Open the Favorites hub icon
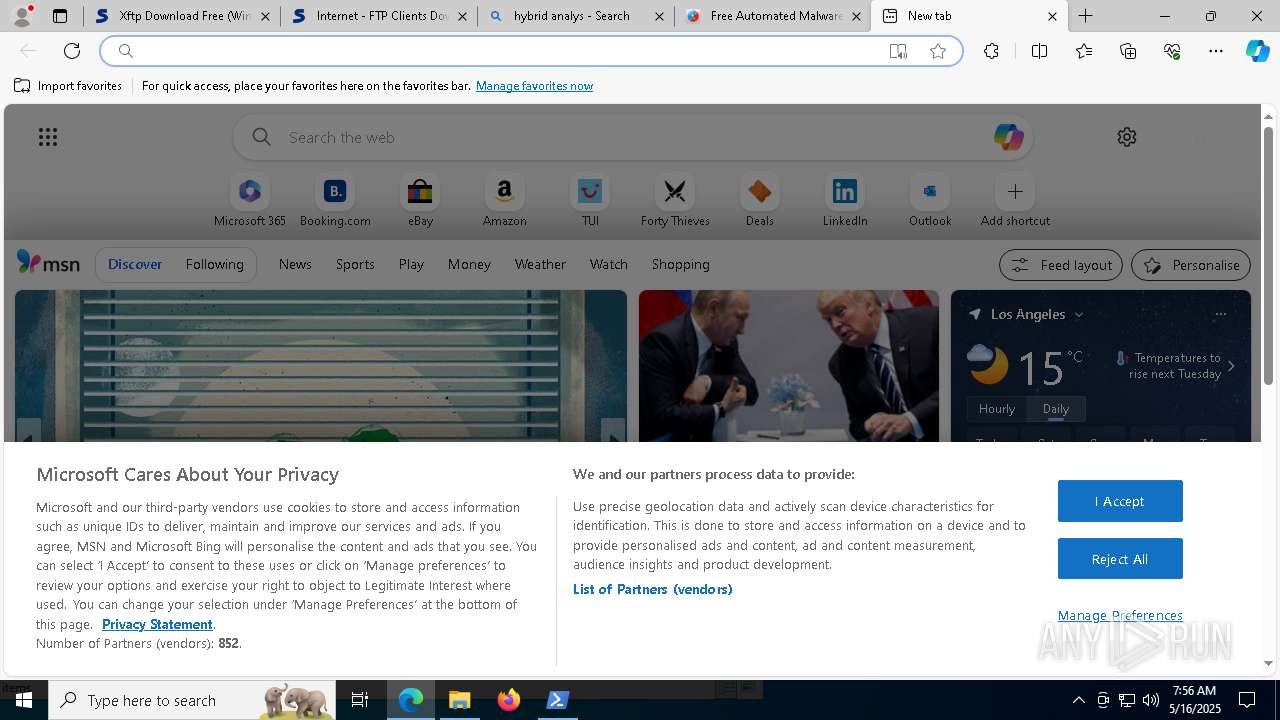1280x720 pixels. click(1084, 51)
